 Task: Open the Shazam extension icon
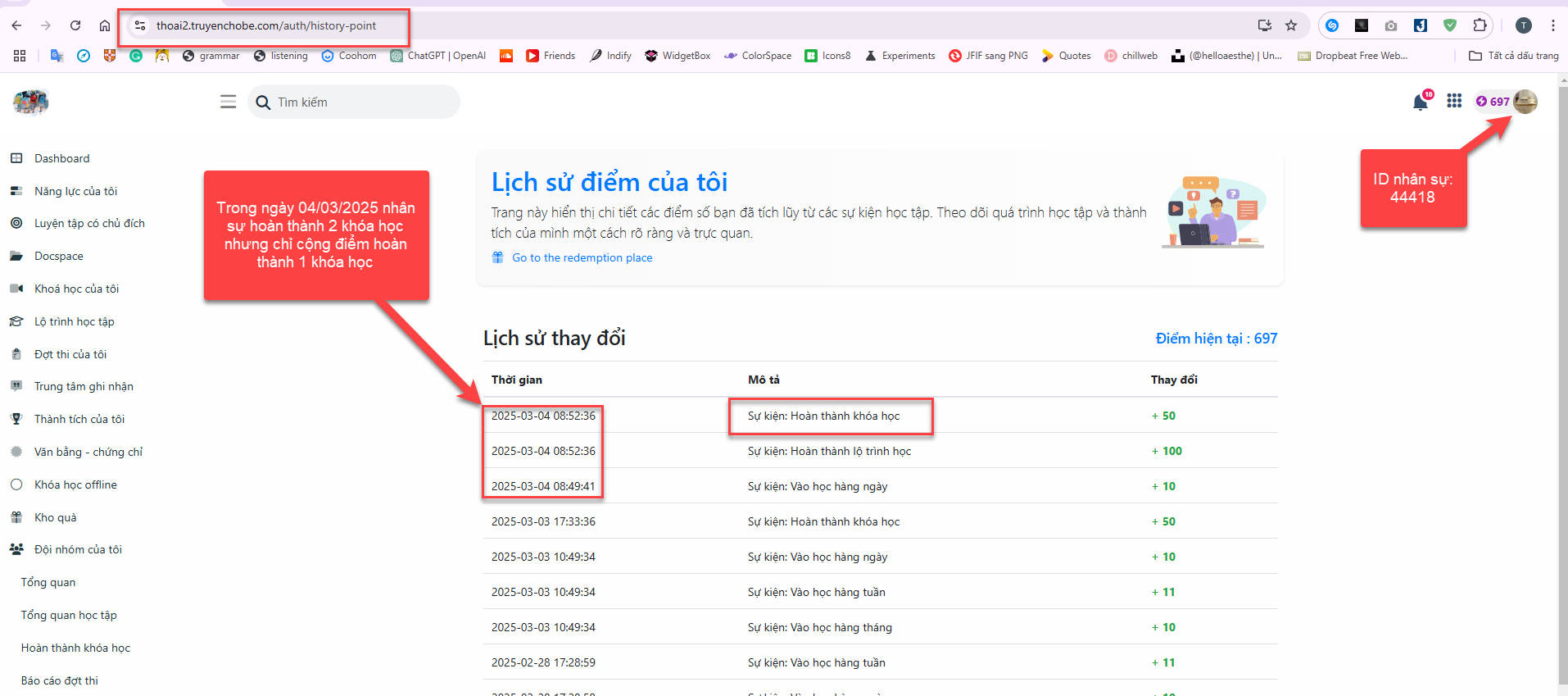point(1333,25)
